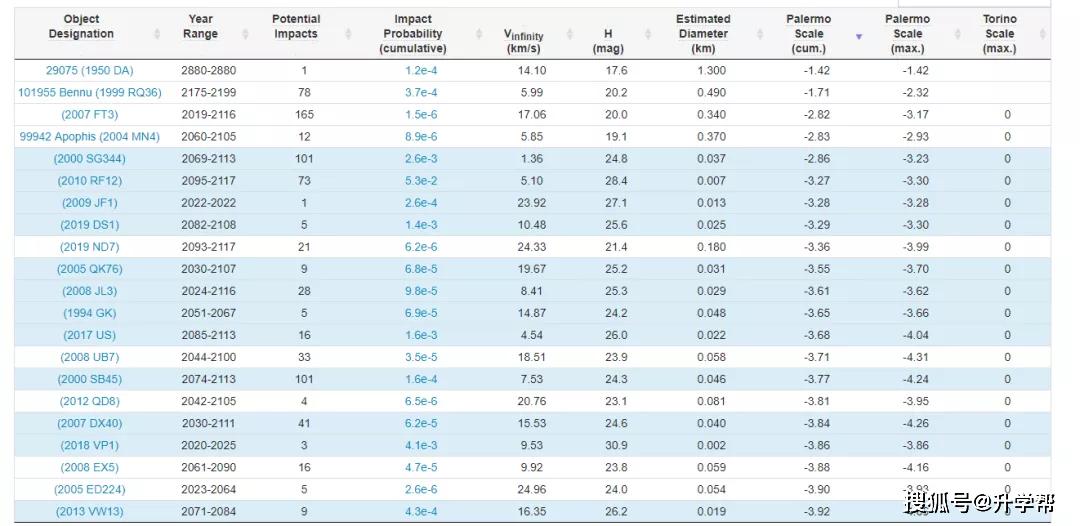The image size is (1080, 526).
Task: Click H (mag) column sort arrows
Action: click(647, 34)
